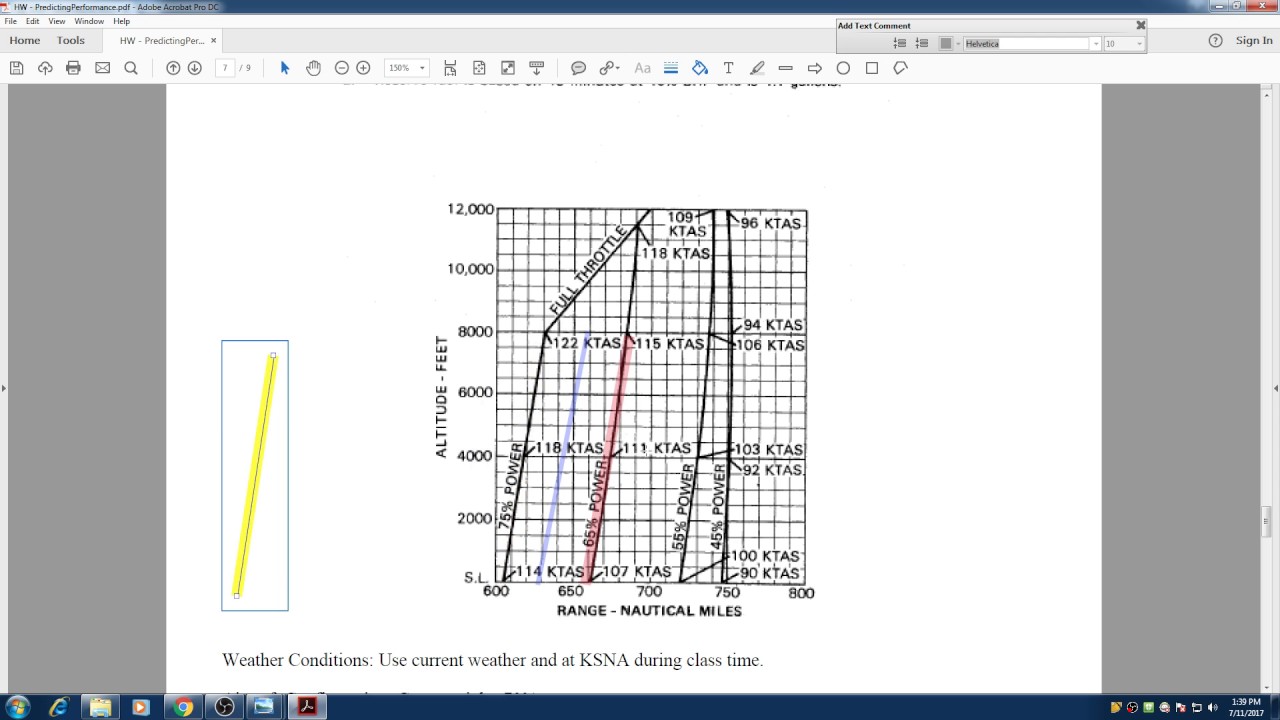
Task: Fit one full page to window
Action: (x=479, y=68)
